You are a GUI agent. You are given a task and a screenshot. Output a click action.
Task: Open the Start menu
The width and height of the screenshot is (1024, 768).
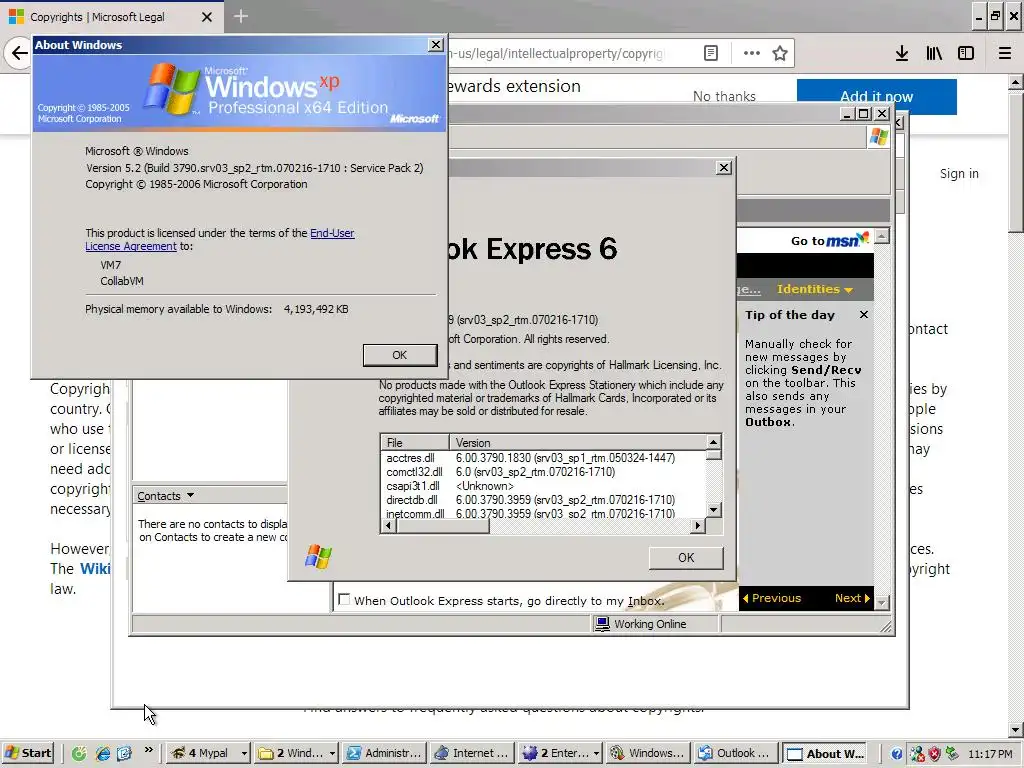[28, 753]
